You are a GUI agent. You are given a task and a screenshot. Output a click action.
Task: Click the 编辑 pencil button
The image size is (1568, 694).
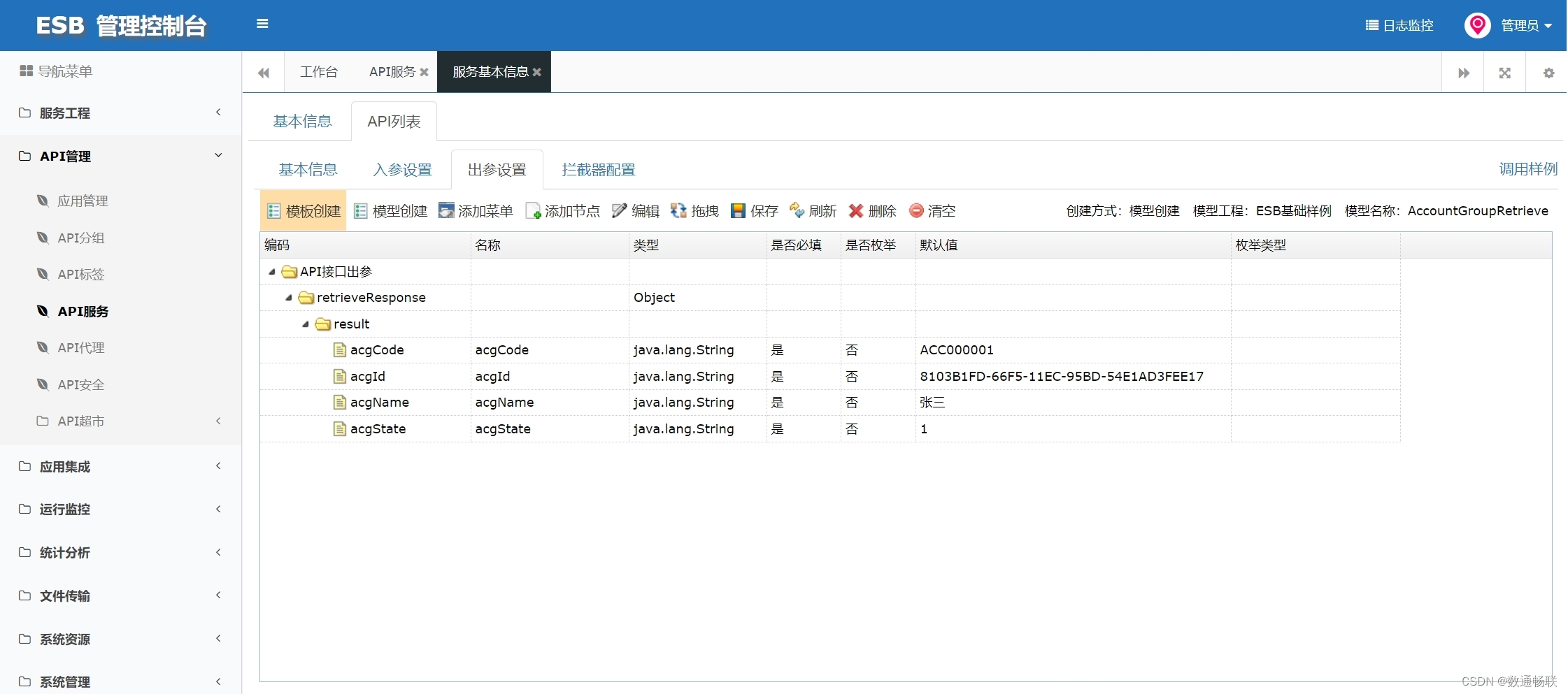click(x=635, y=211)
